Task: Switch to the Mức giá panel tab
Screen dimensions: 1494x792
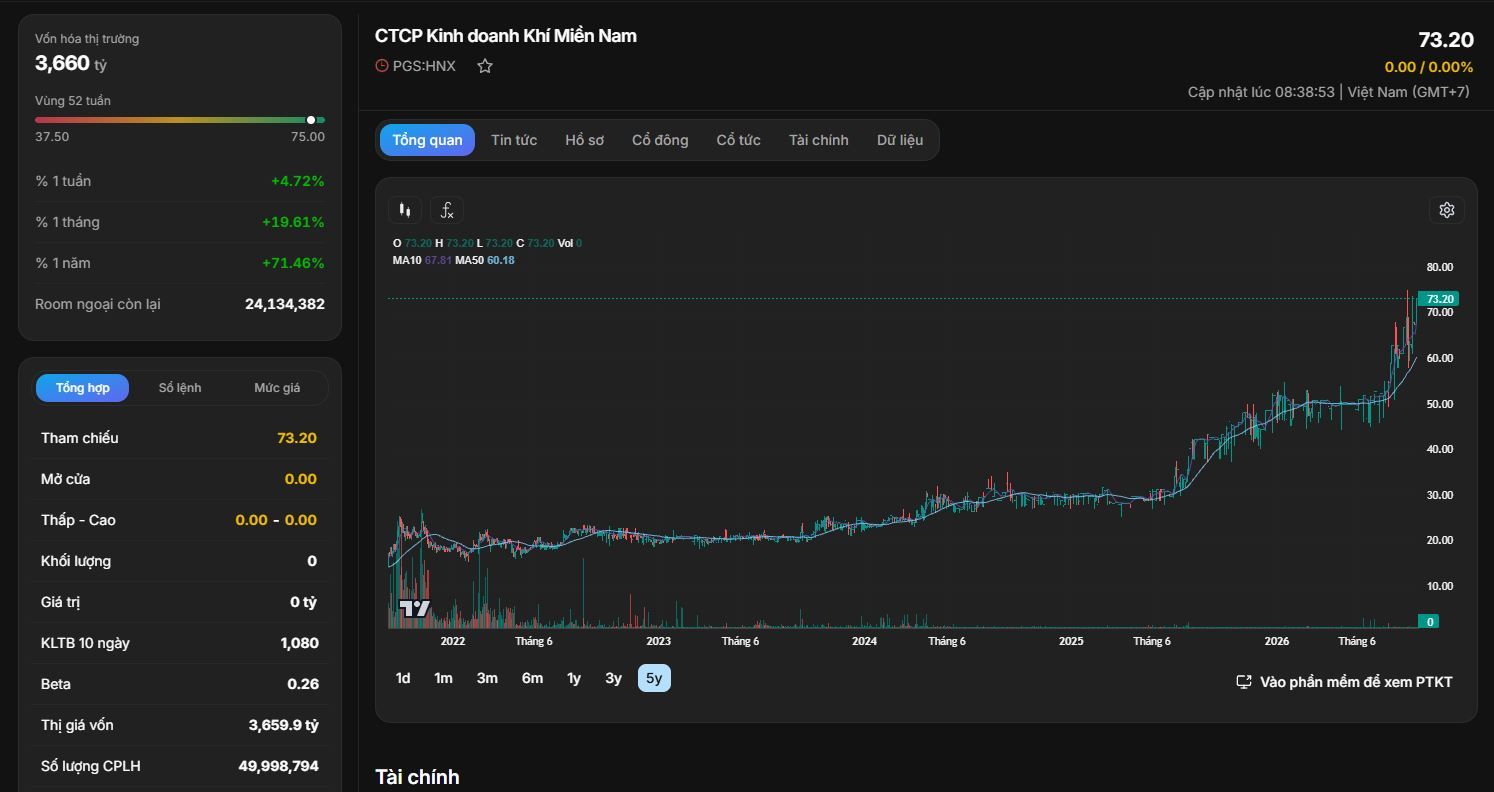Action: [277, 388]
